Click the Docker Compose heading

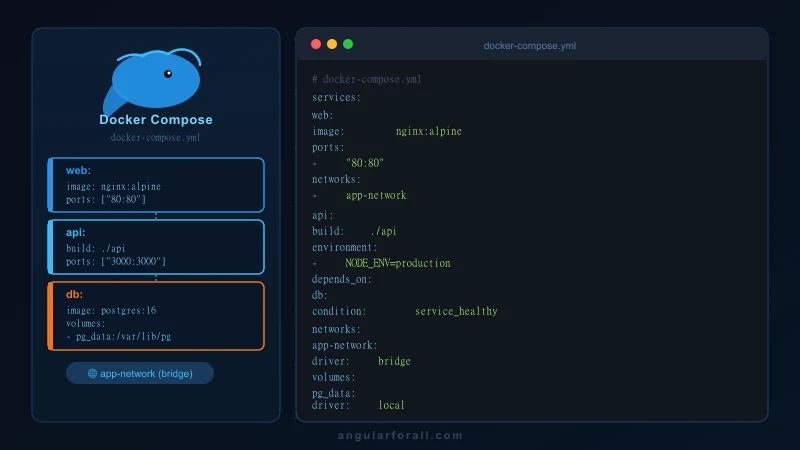coord(156,119)
